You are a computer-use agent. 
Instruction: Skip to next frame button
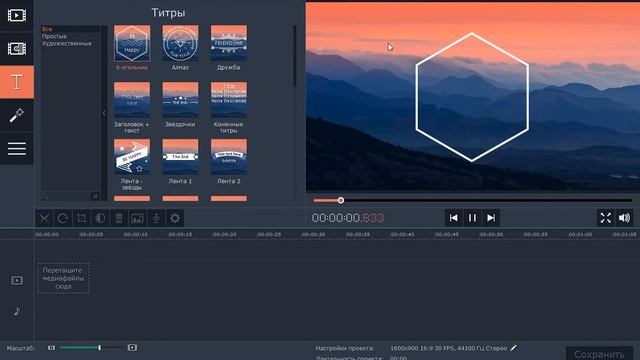[491, 218]
